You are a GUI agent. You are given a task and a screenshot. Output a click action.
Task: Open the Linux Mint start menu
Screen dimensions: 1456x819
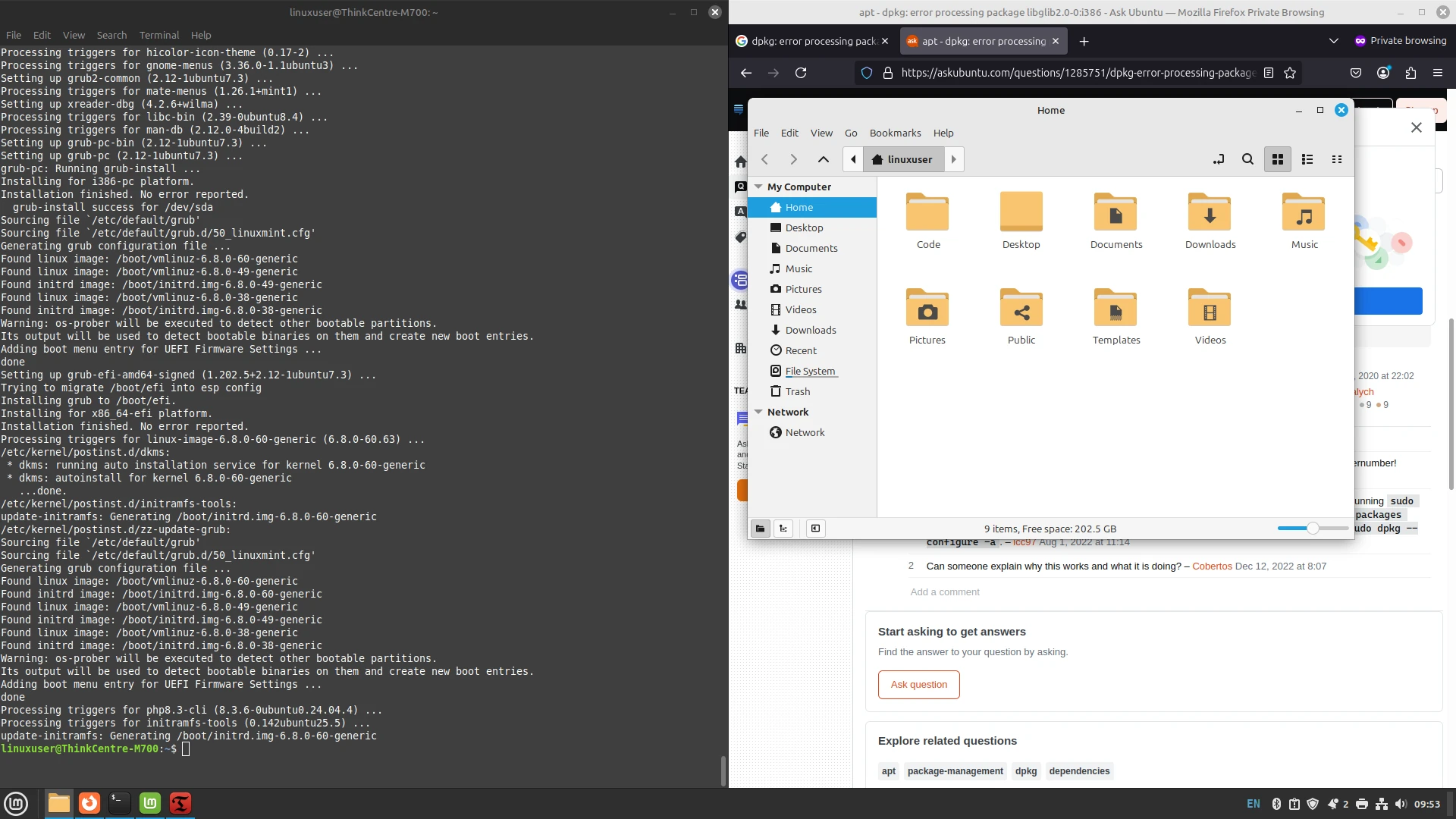16,803
